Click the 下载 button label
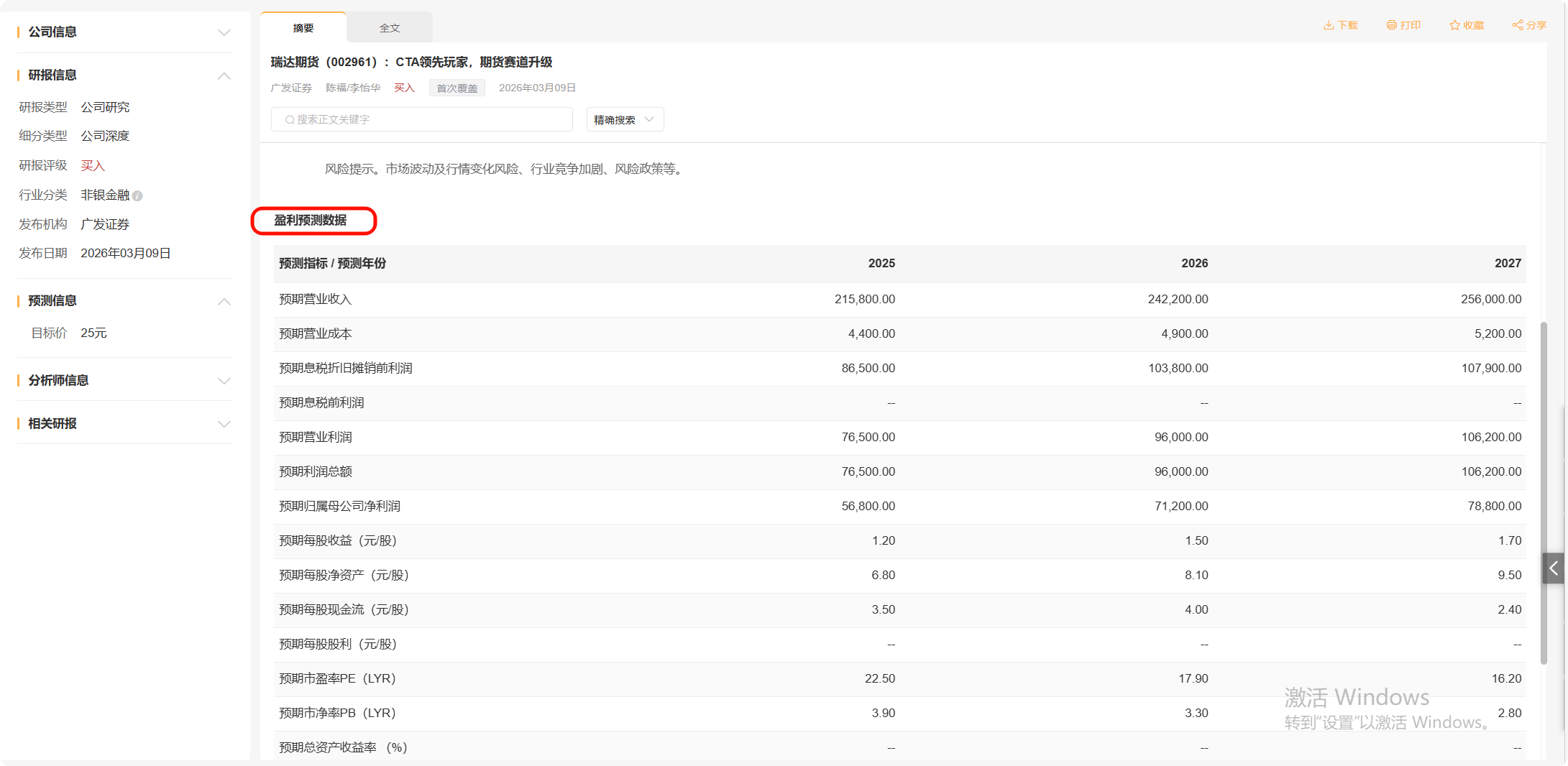The image size is (1568, 766). pos(1348,25)
